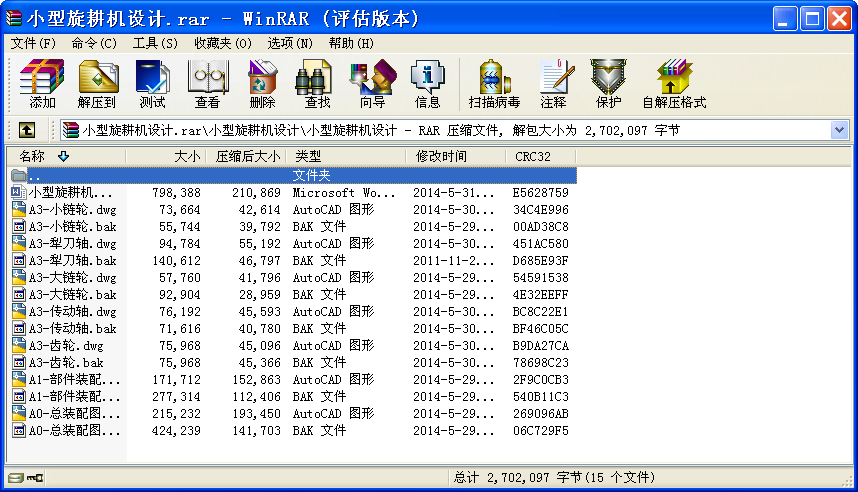Open the 文件(F) menu

33,43
